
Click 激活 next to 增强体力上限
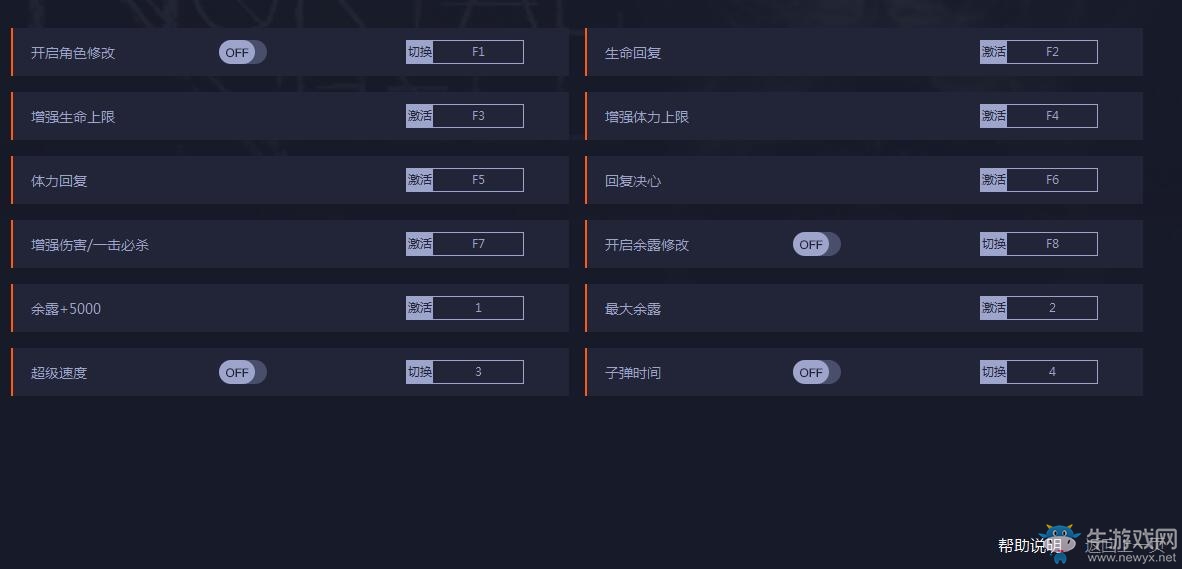(x=994, y=116)
